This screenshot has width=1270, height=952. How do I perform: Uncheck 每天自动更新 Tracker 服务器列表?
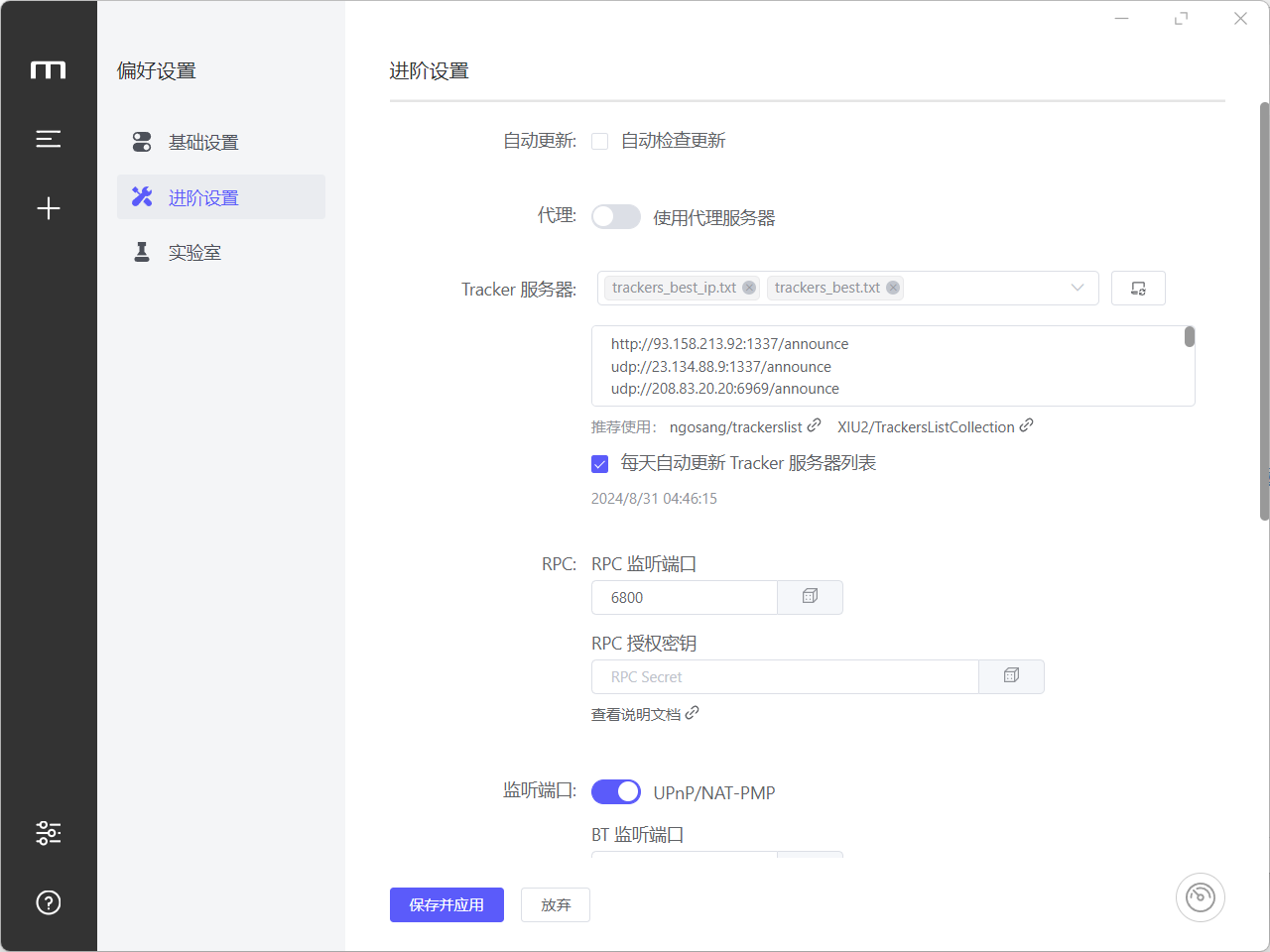(600, 464)
